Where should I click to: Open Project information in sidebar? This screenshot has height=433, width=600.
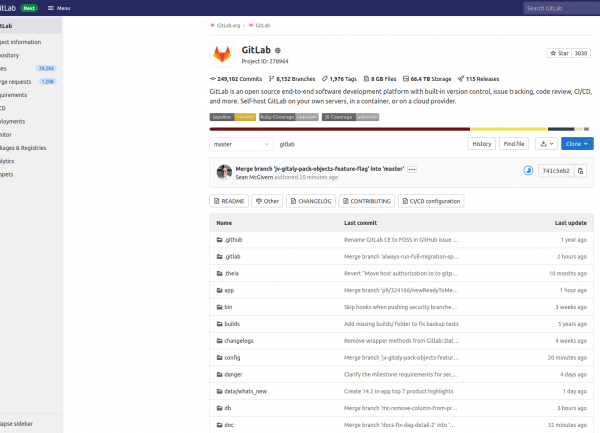(x=20, y=42)
